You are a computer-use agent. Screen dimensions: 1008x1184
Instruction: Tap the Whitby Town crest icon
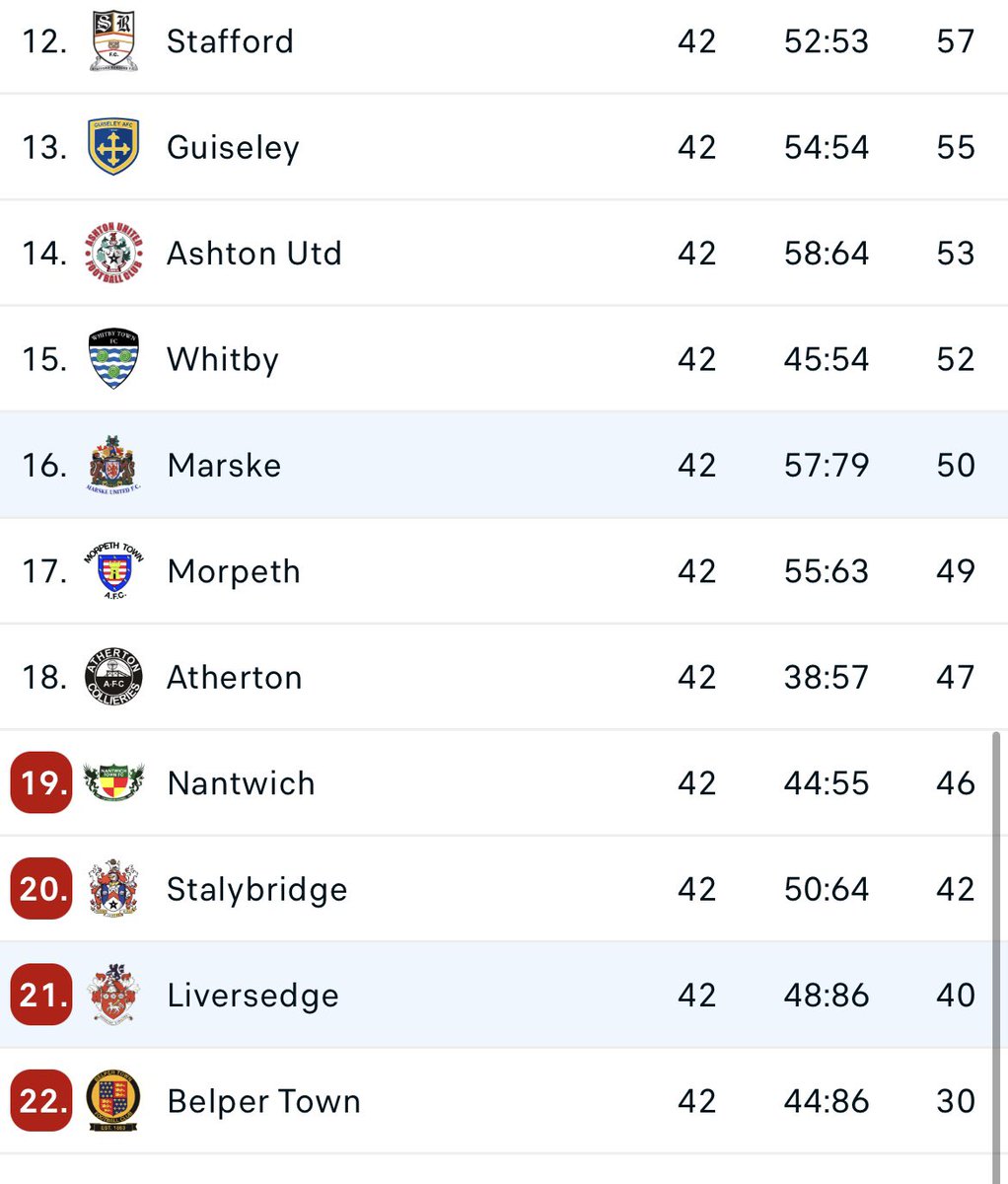(x=113, y=359)
